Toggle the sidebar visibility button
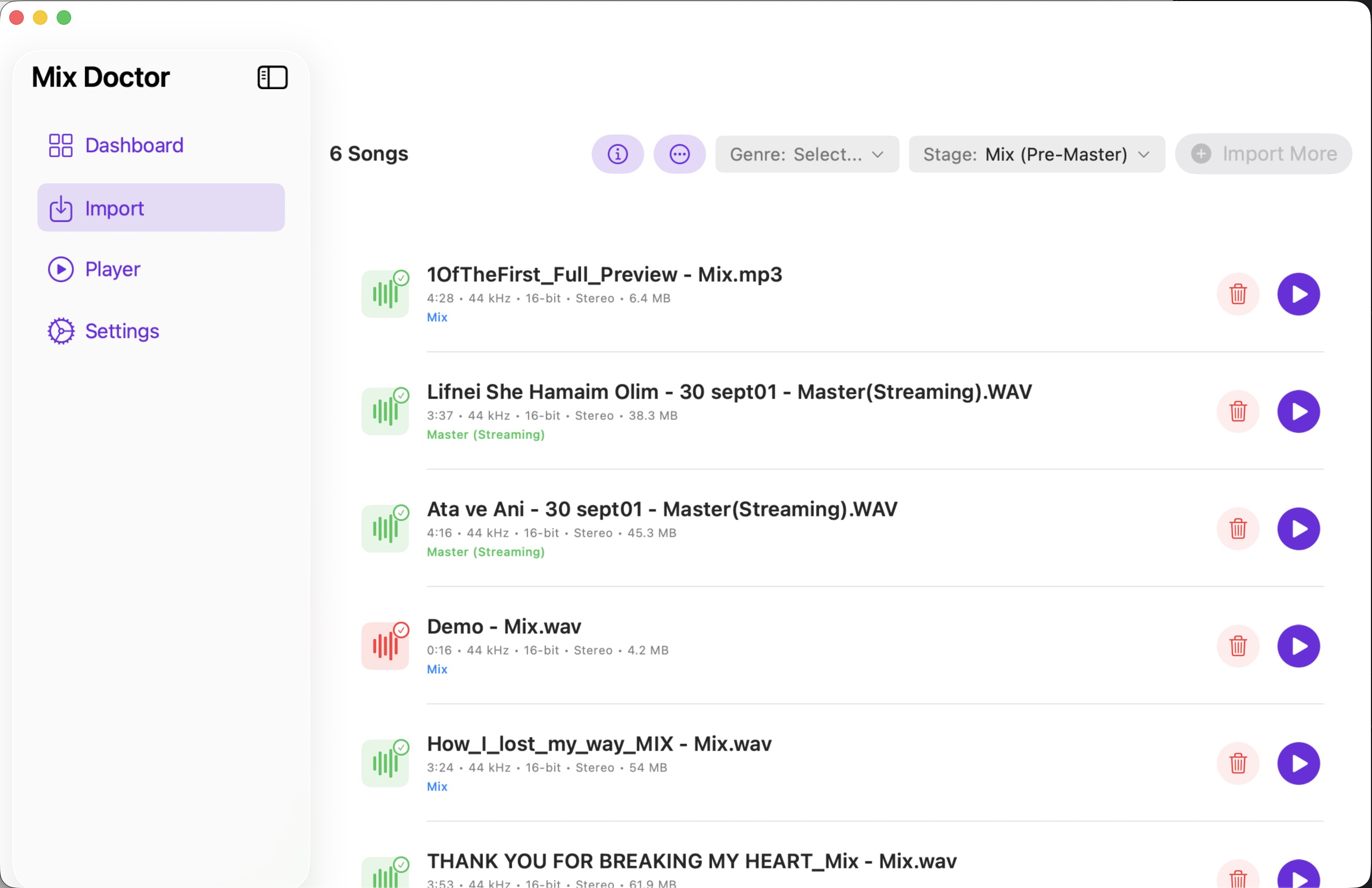The width and height of the screenshot is (1372, 888). [x=273, y=77]
